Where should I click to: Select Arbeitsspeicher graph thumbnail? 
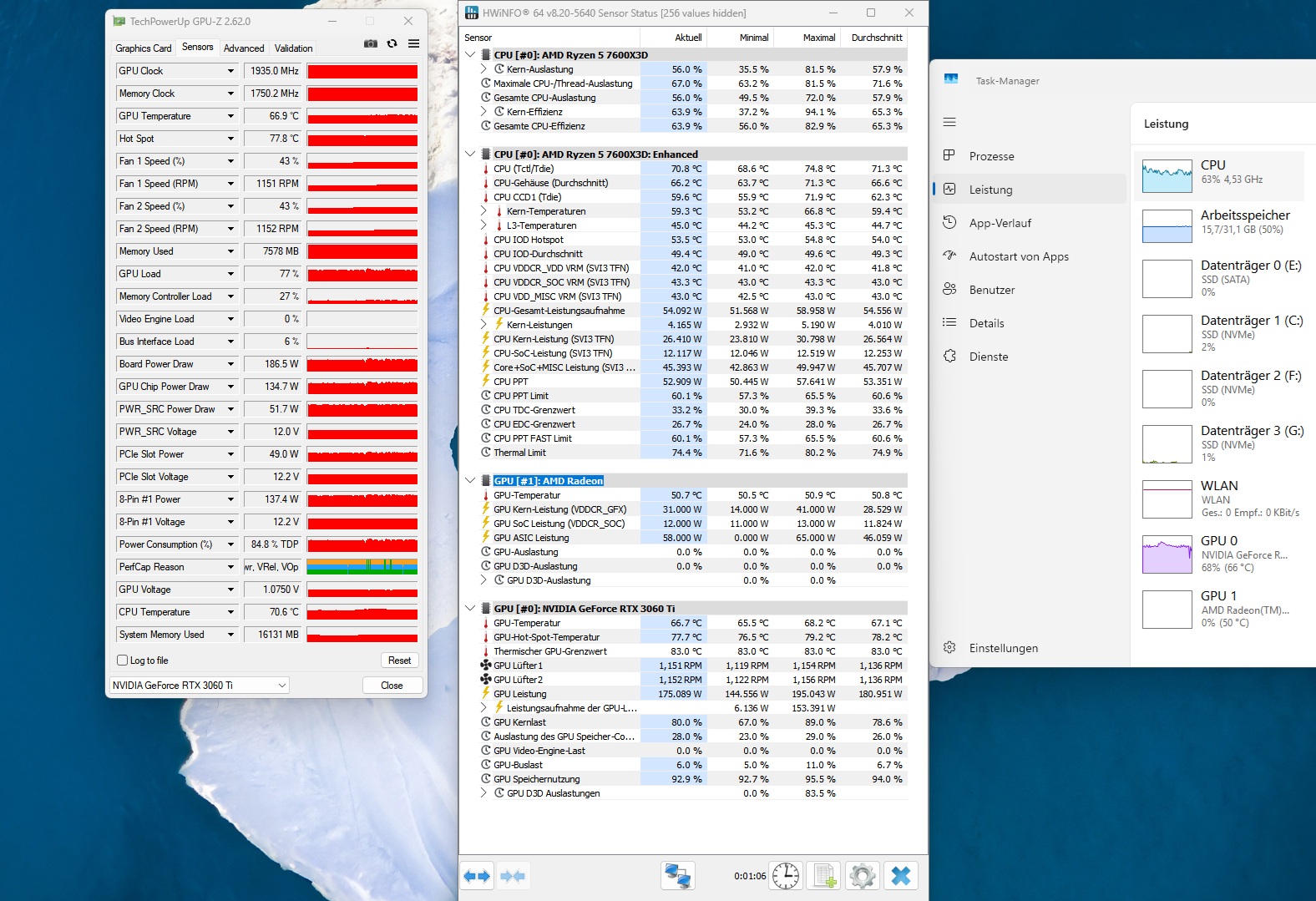tap(1167, 226)
